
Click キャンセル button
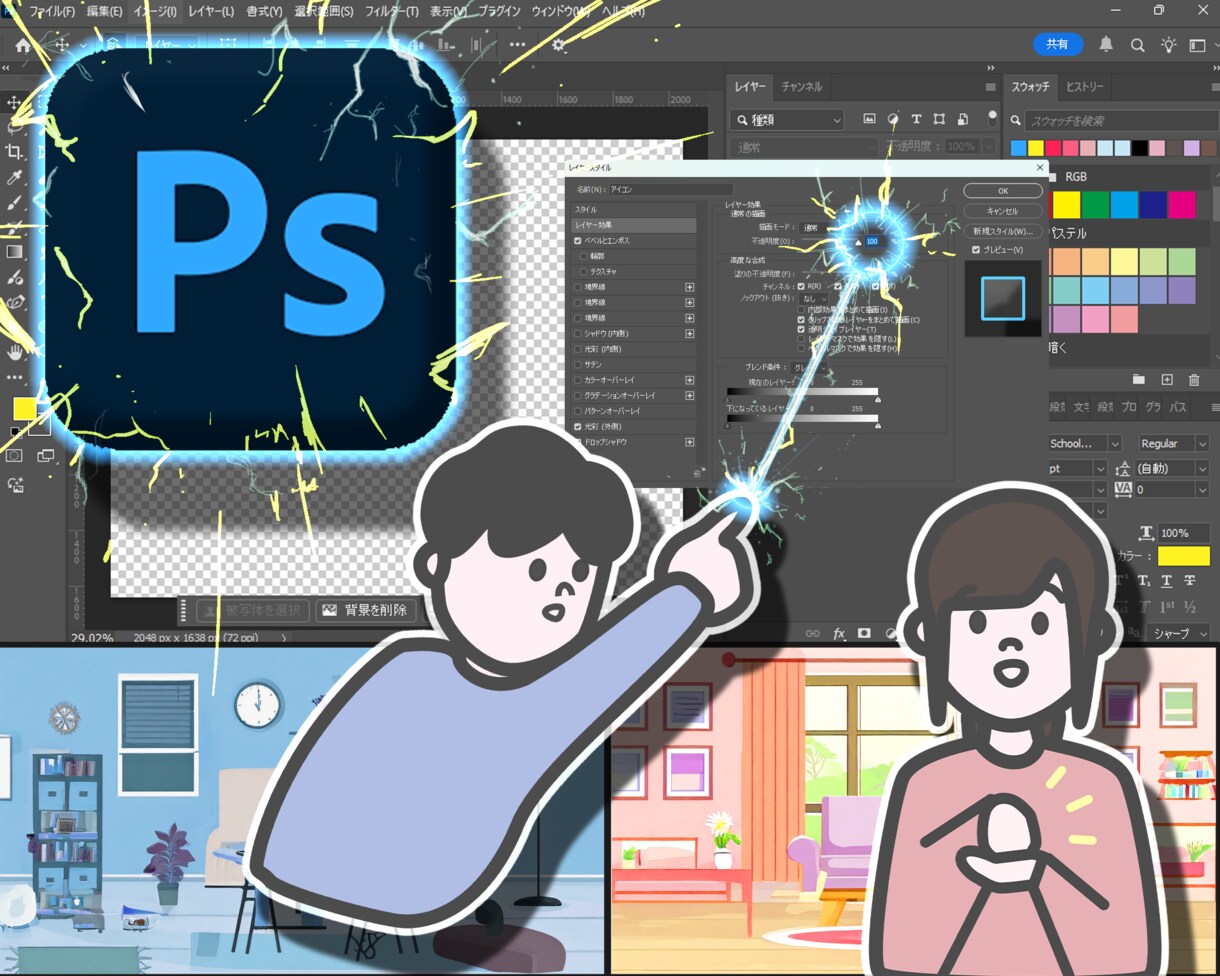coord(1002,211)
